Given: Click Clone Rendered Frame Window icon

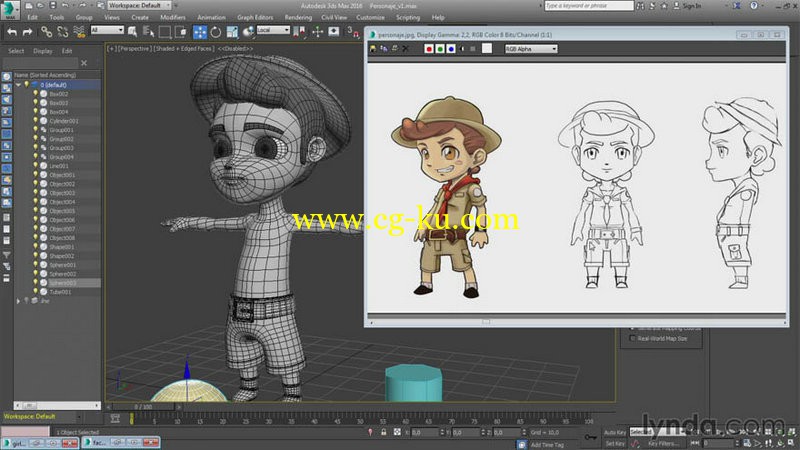Looking at the screenshot, I should point(384,49).
